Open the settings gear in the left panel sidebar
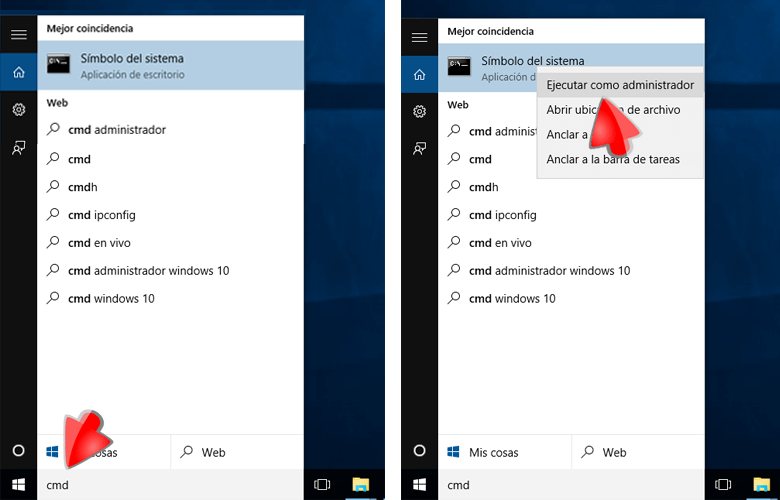Viewport: 780px width, 500px height. coord(18,109)
